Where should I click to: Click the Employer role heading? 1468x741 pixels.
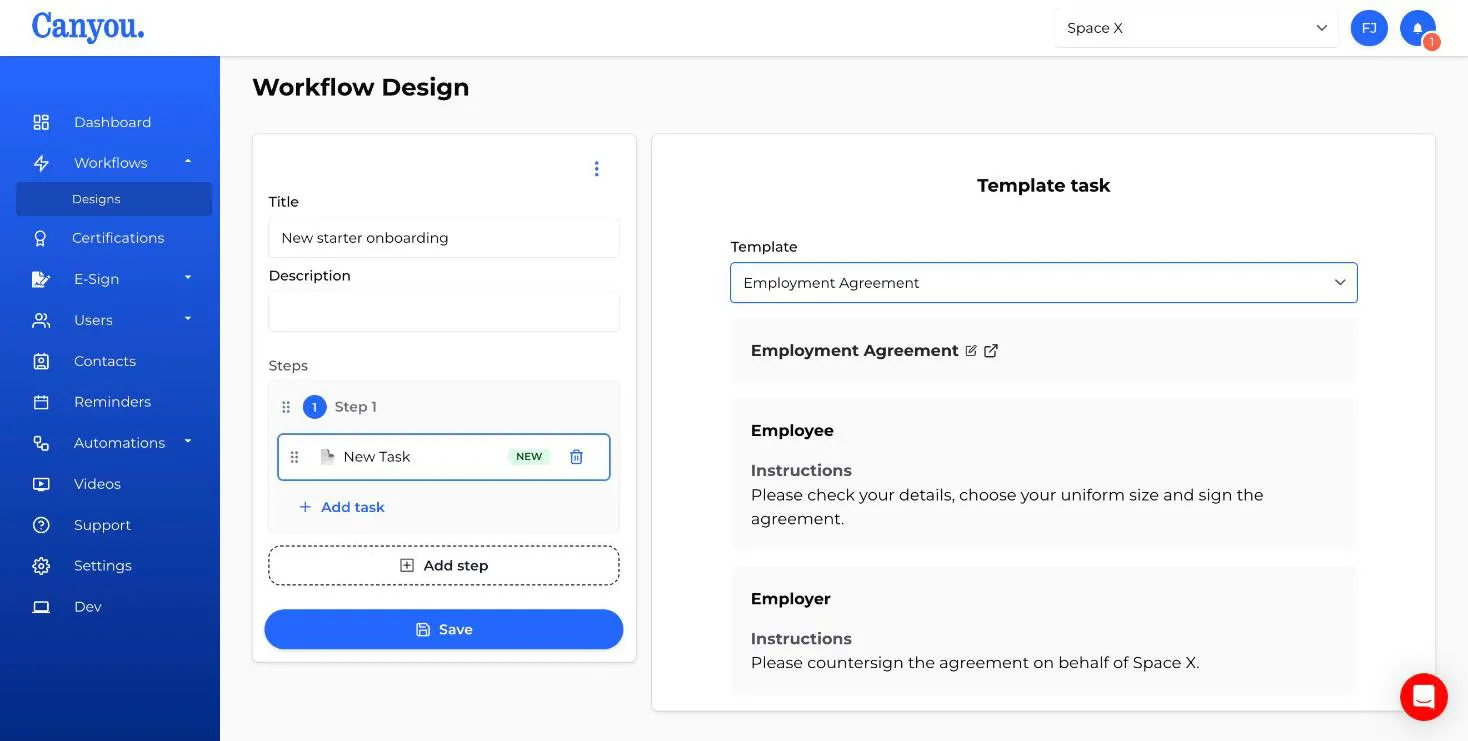pos(791,599)
